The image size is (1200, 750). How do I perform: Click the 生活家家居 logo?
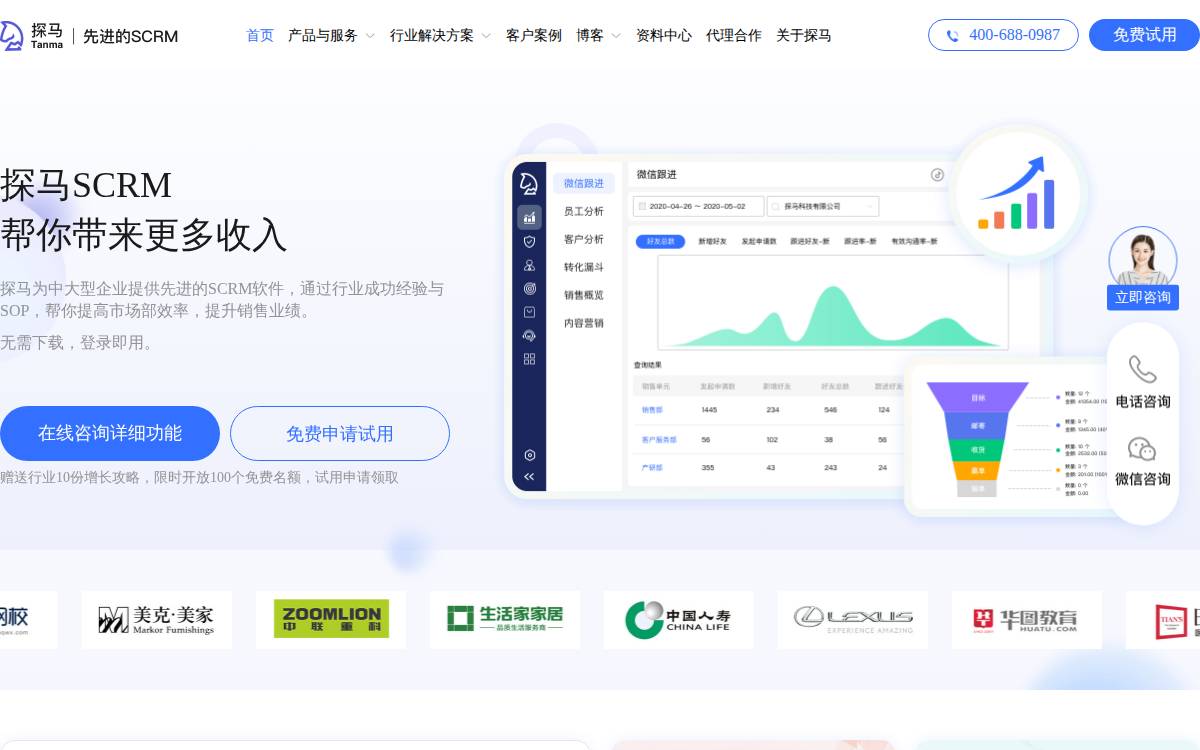tap(505, 620)
